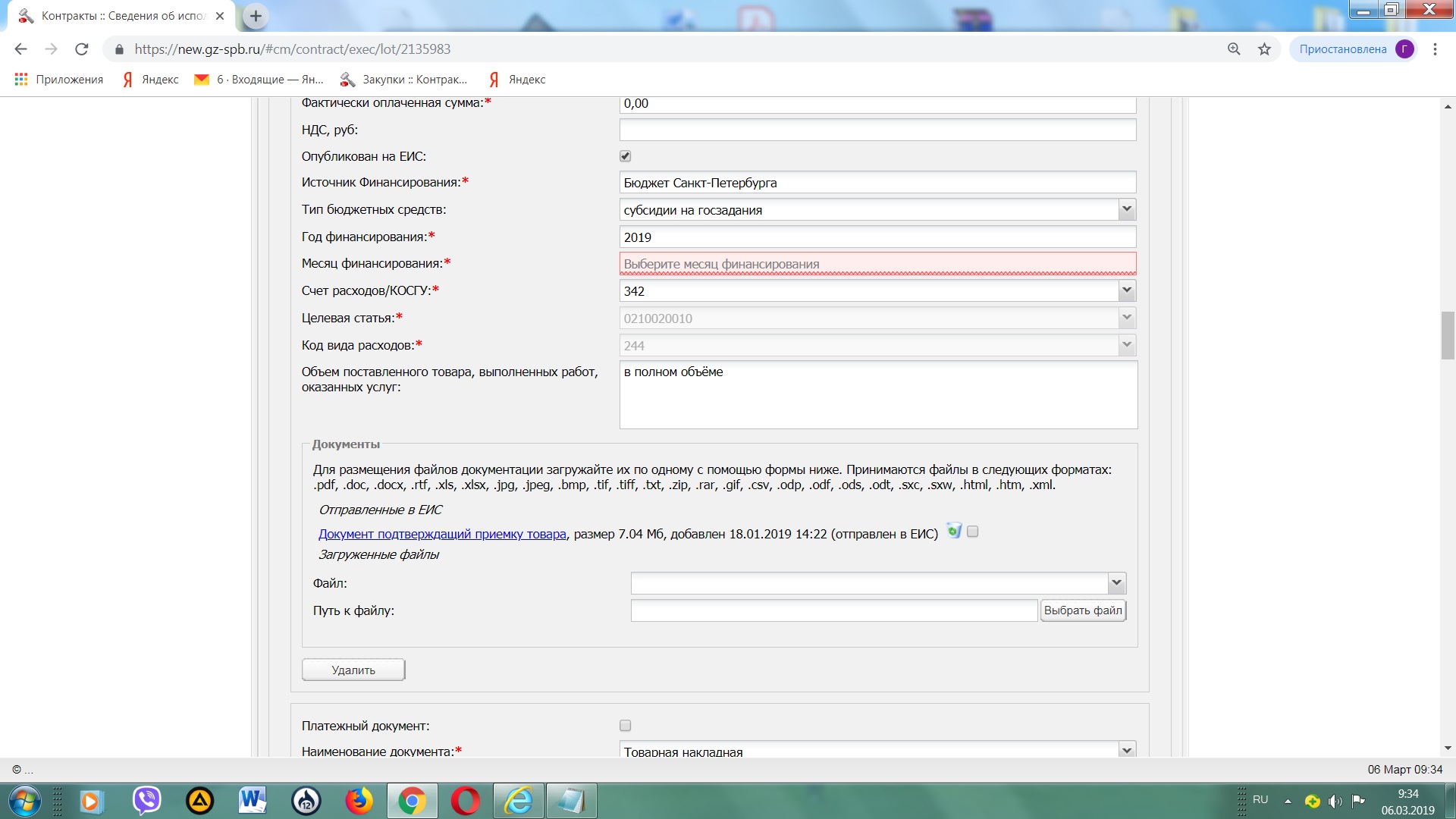Expand the Файл dropdown list
This screenshot has width=1456, height=819.
1116,583
